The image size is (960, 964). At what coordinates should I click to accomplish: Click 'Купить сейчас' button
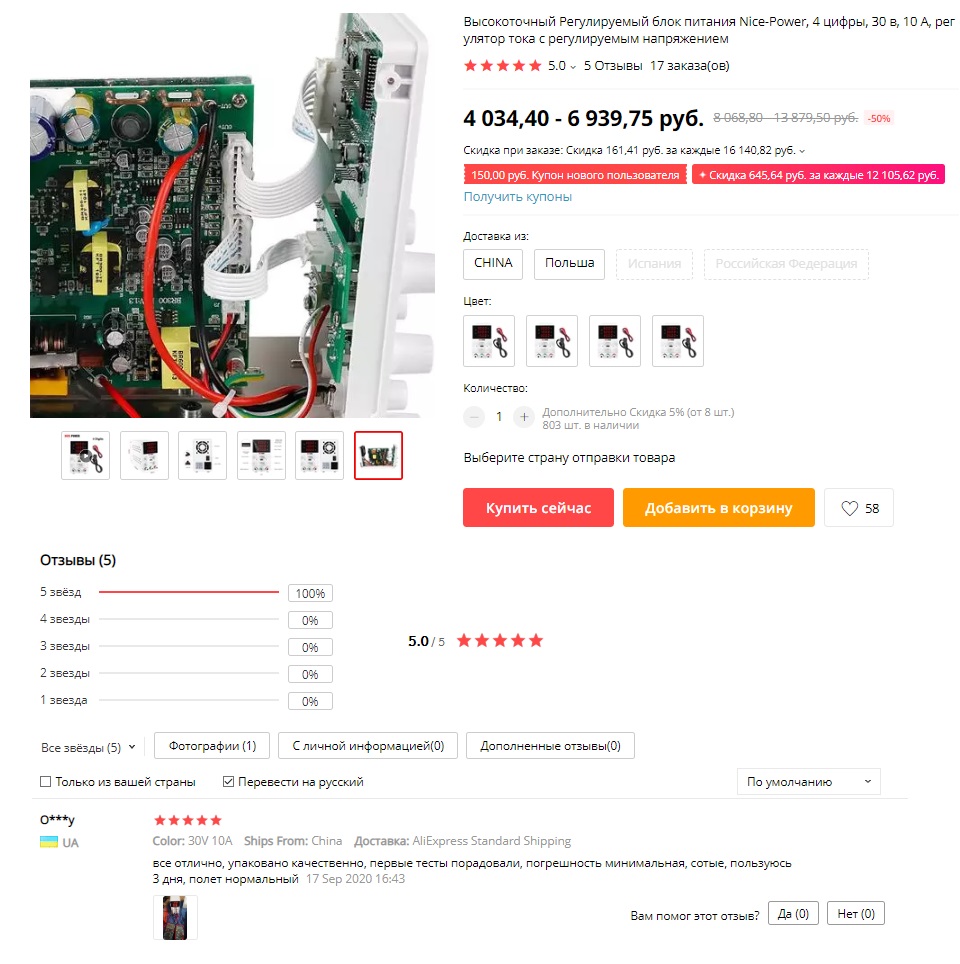click(538, 508)
